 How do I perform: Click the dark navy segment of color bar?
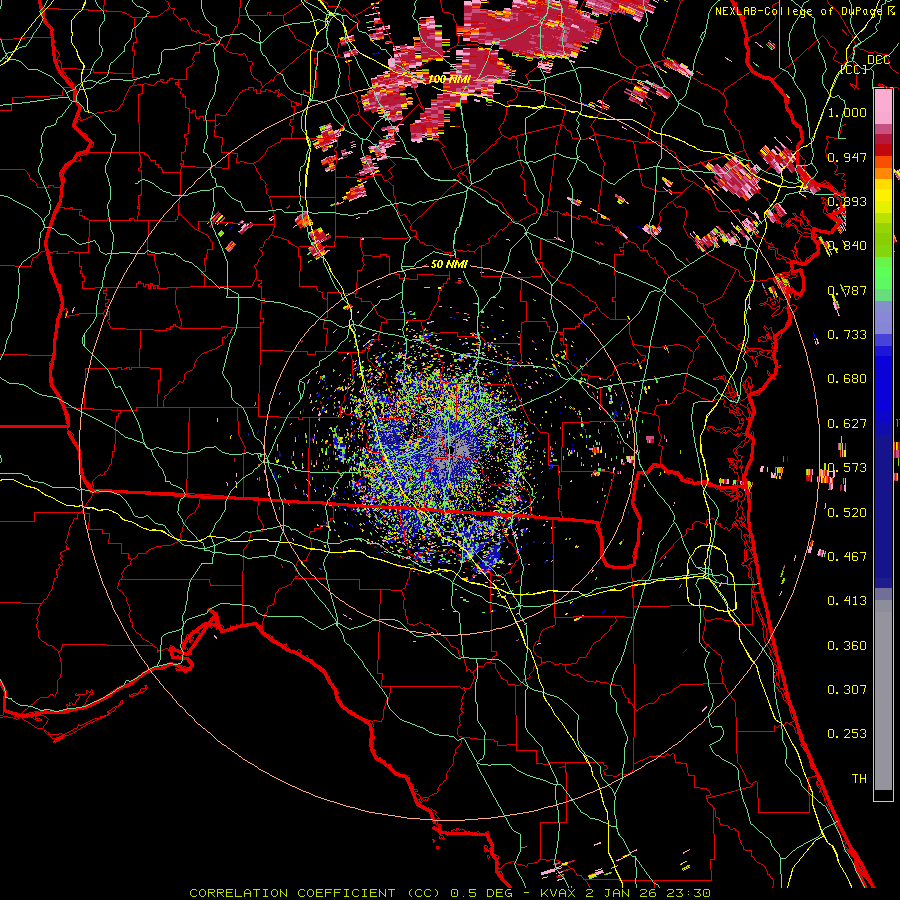click(883, 511)
